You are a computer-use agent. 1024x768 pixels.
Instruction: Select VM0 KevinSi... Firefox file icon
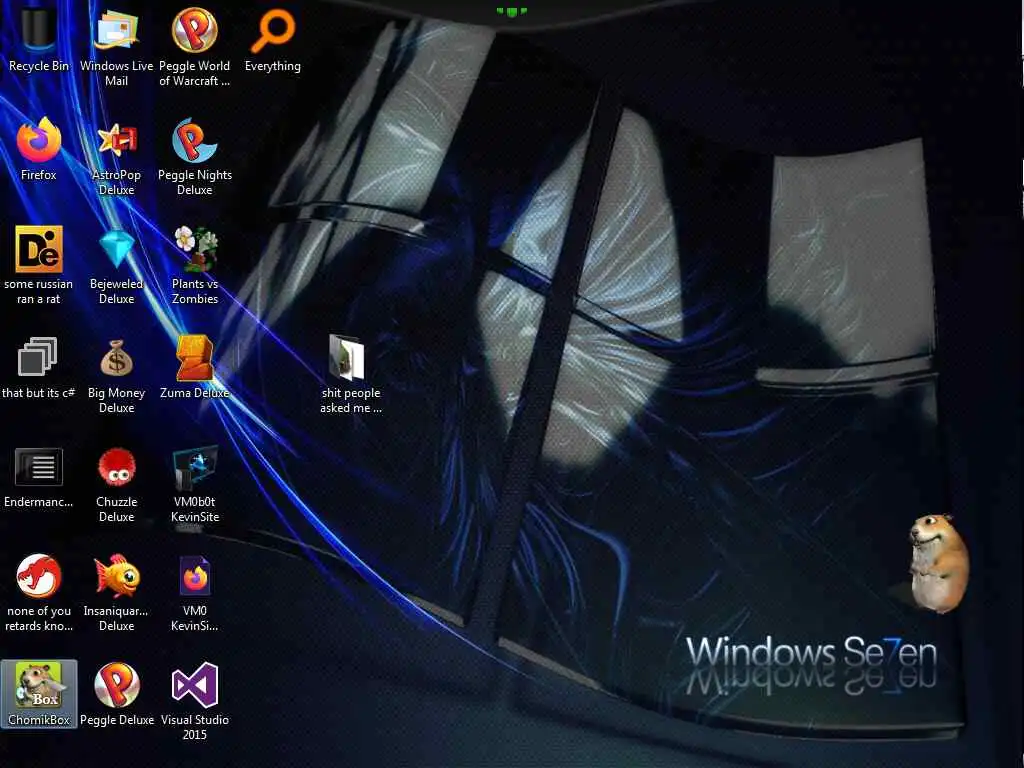coord(195,576)
